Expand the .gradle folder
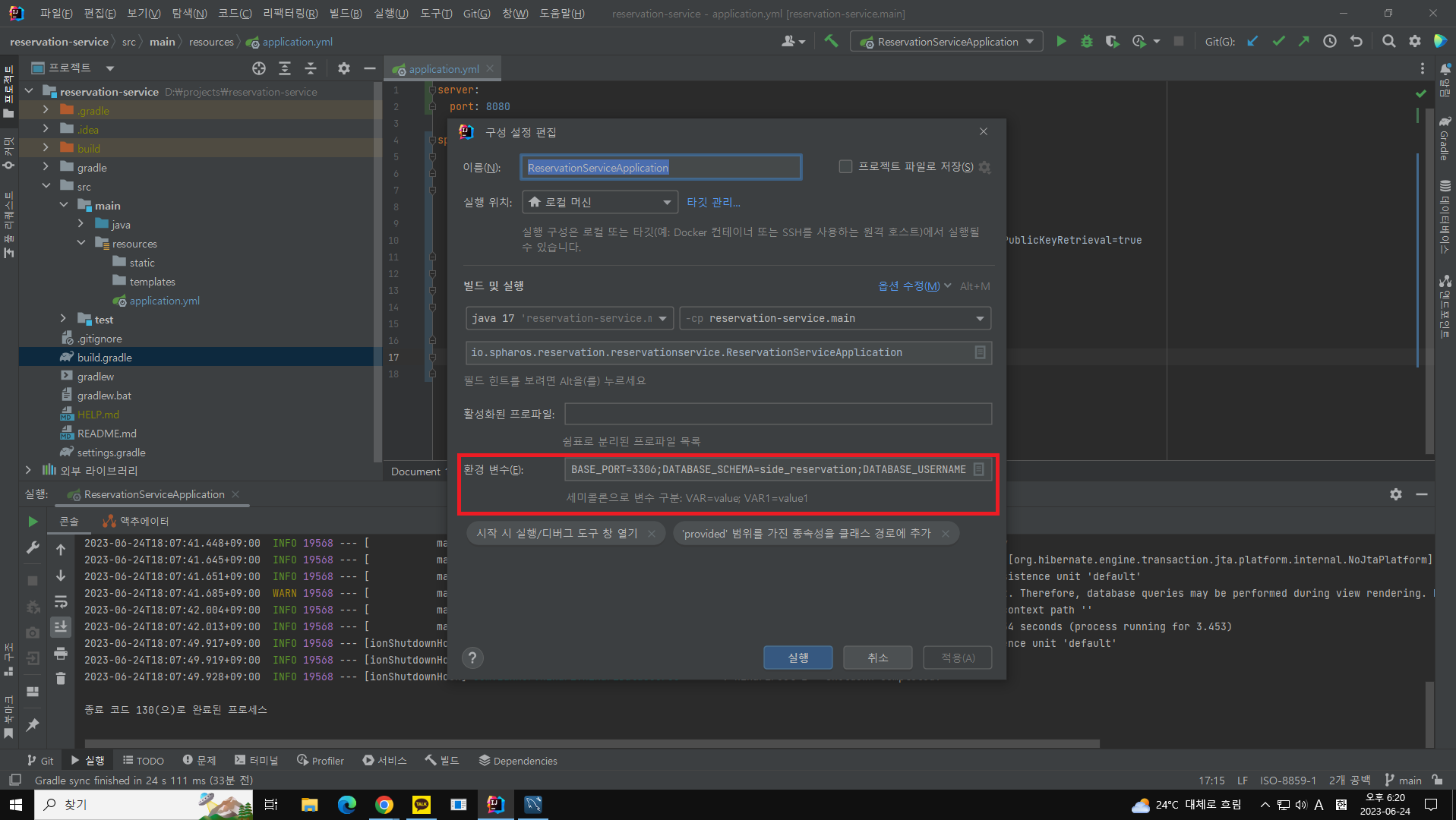Image resolution: width=1456 pixels, height=820 pixels. (46, 110)
